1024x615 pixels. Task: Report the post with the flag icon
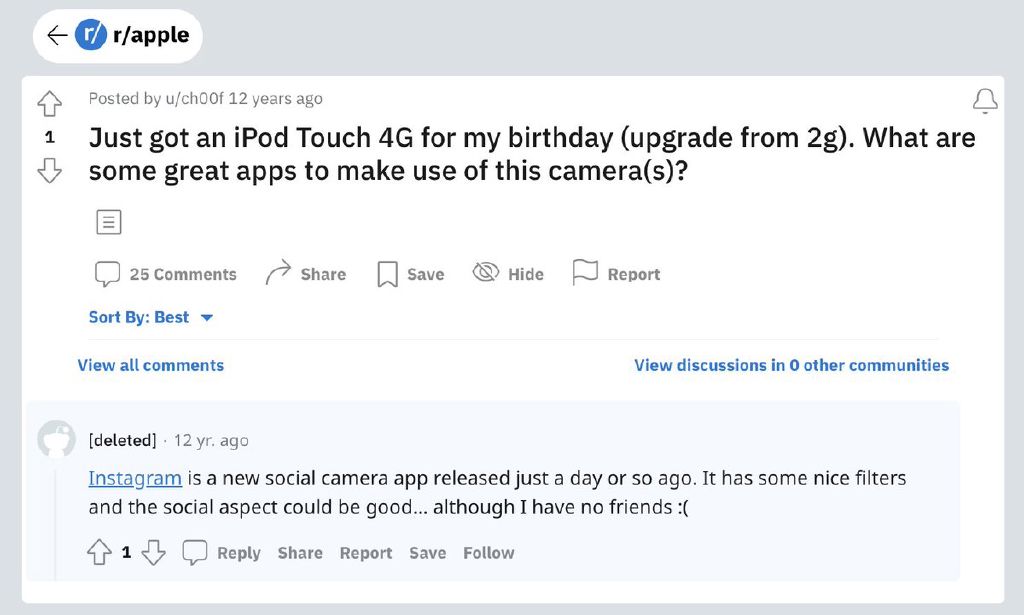click(584, 272)
